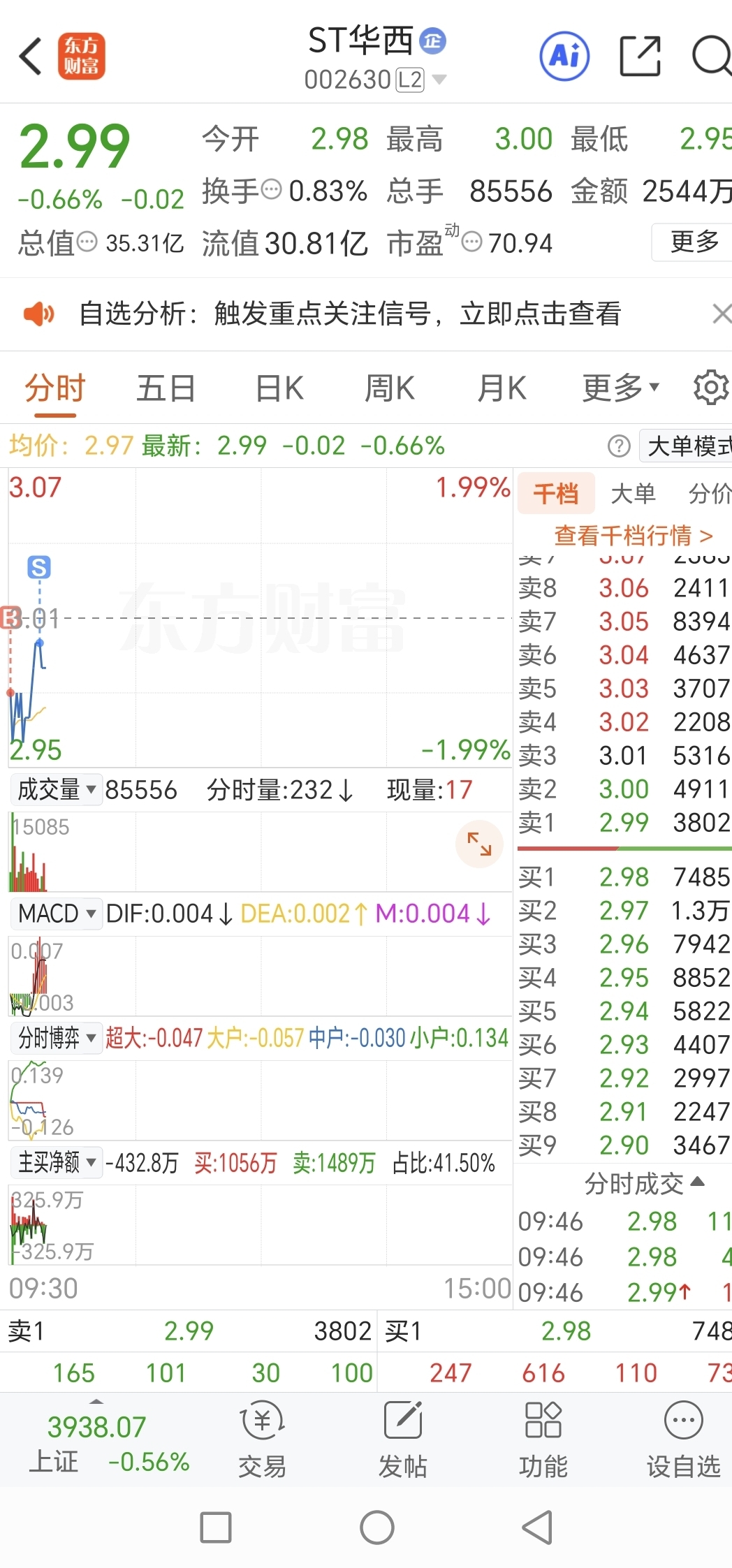The image size is (732, 1568).
Task: Tap Android back triangle button
Action: pos(538,1527)
